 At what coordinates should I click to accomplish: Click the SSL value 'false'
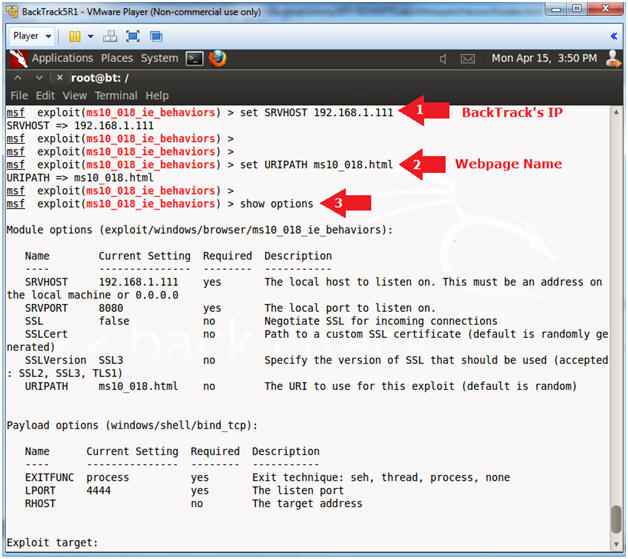click(114, 321)
